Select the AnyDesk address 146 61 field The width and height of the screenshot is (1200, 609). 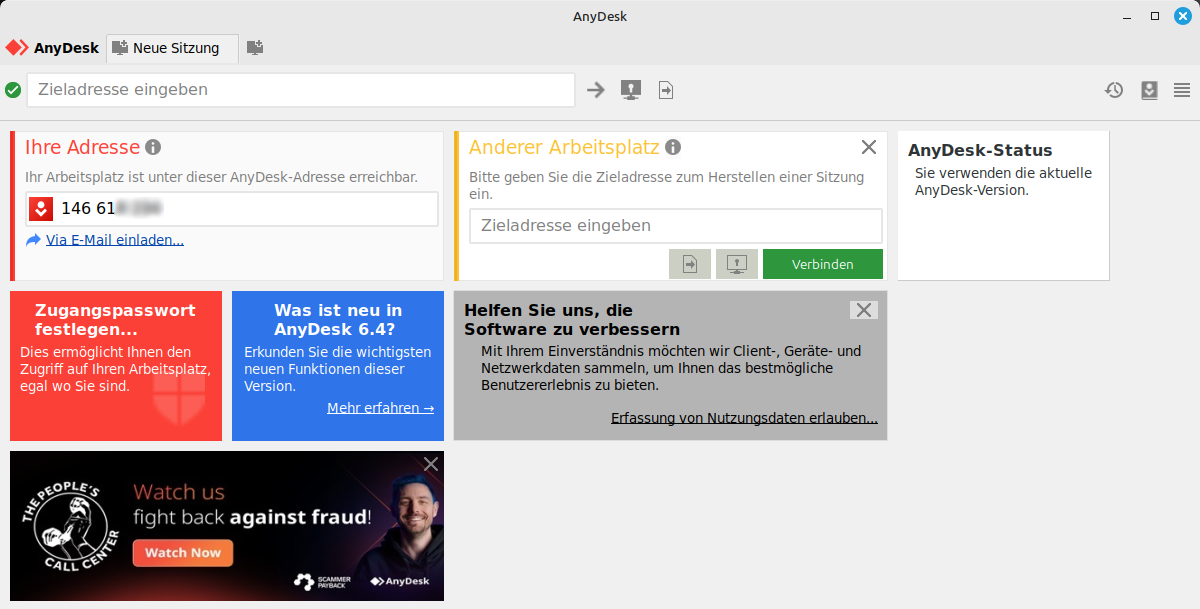tap(232, 209)
